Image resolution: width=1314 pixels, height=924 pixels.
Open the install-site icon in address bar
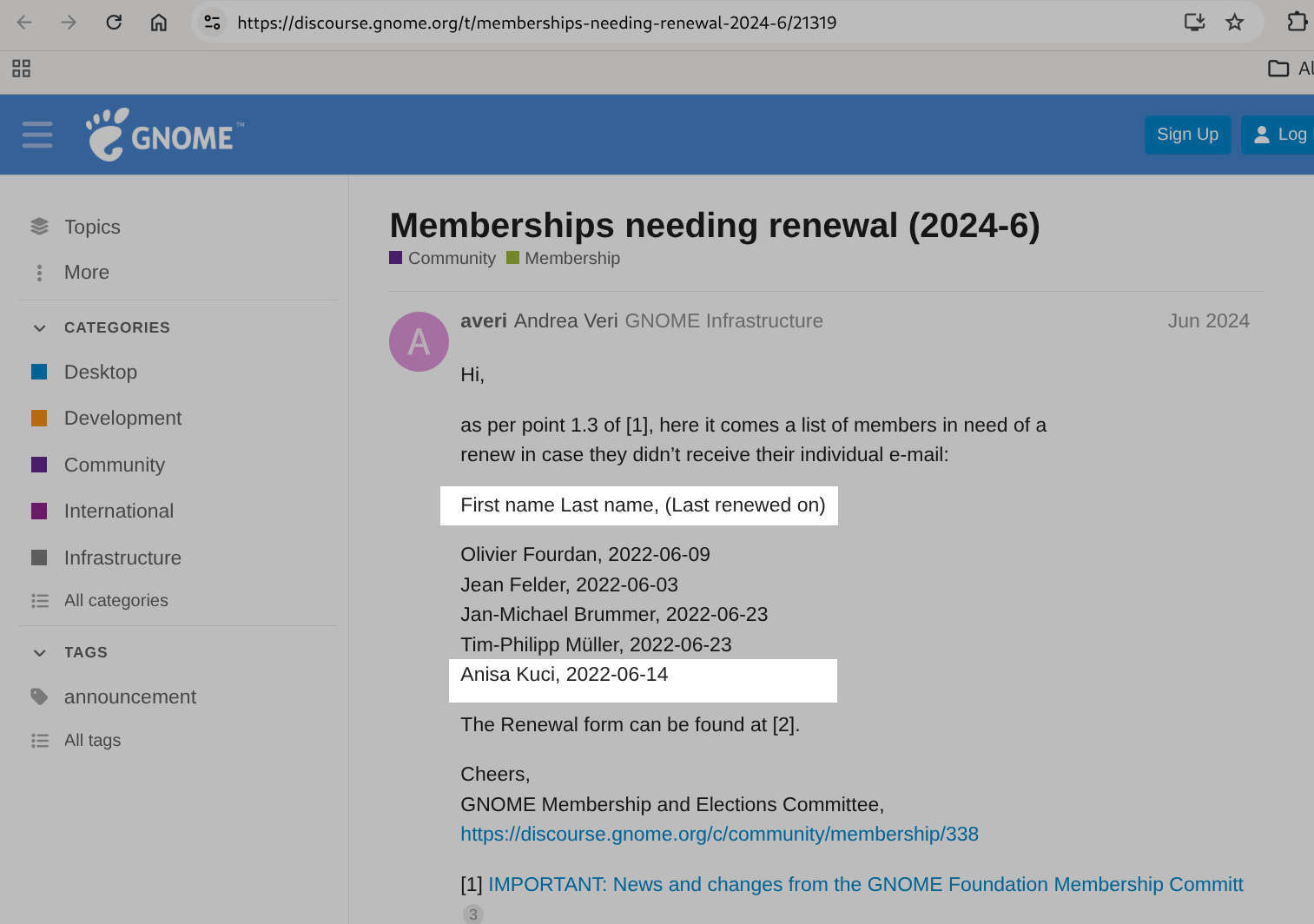pyautogui.click(x=1193, y=23)
